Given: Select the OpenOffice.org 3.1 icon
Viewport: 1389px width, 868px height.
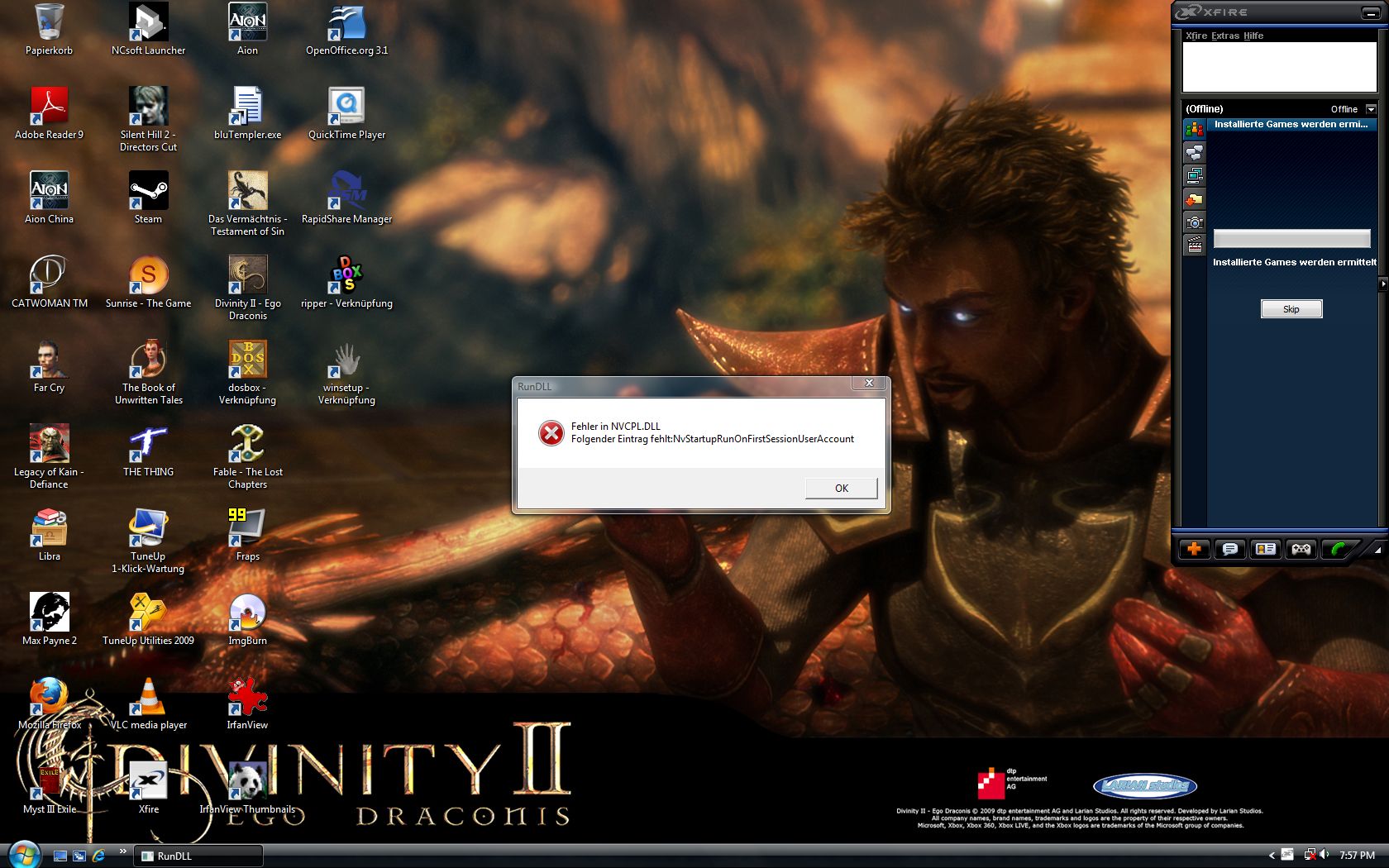Looking at the screenshot, I should pyautogui.click(x=346, y=30).
